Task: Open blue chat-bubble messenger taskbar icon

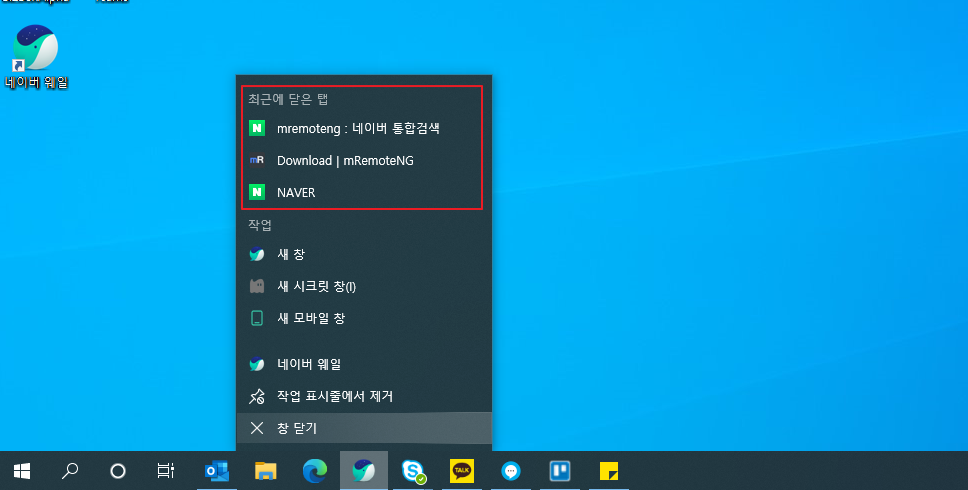Action: 511,471
